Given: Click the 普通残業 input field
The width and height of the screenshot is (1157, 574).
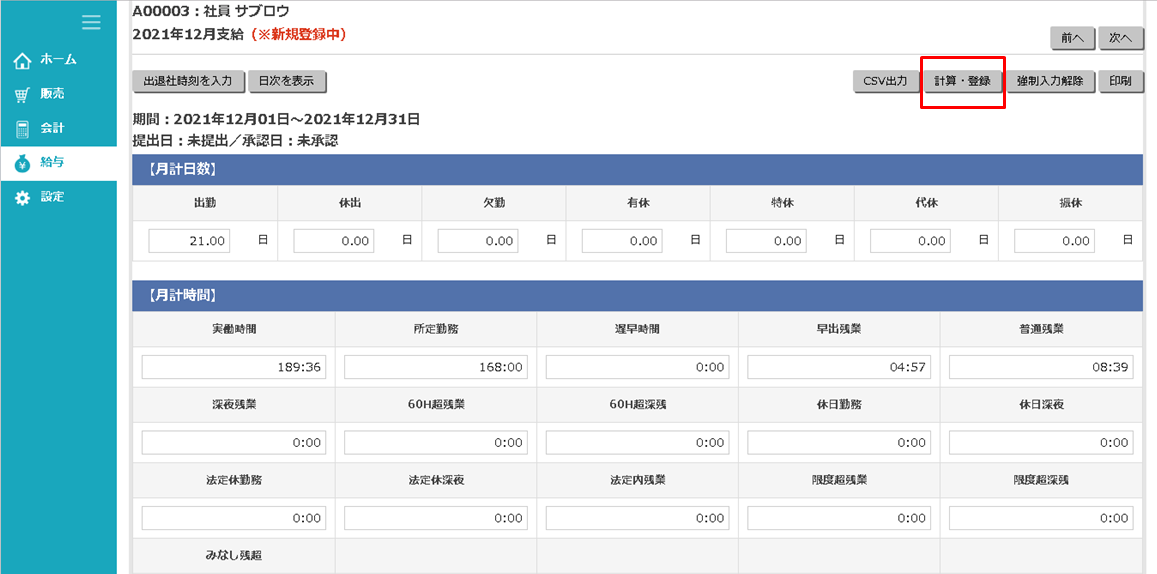Looking at the screenshot, I should click(1041, 368).
